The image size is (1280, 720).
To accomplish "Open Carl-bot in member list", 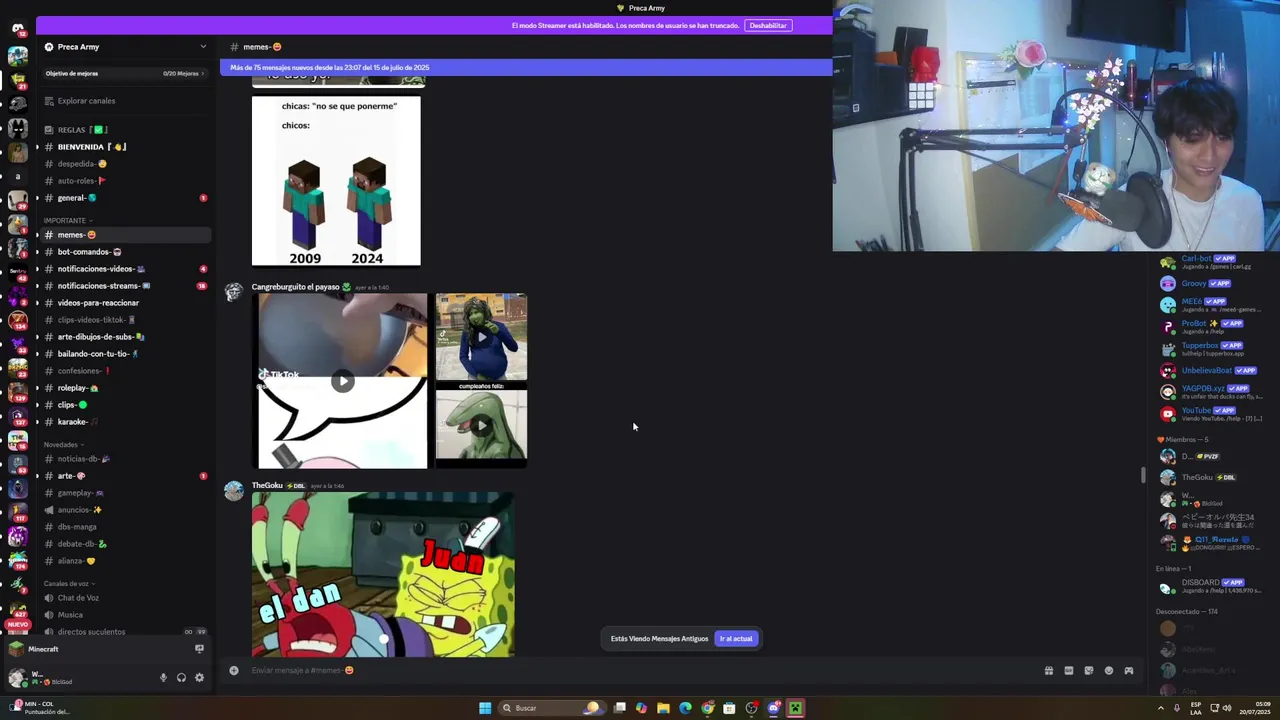I will [x=1210, y=263].
